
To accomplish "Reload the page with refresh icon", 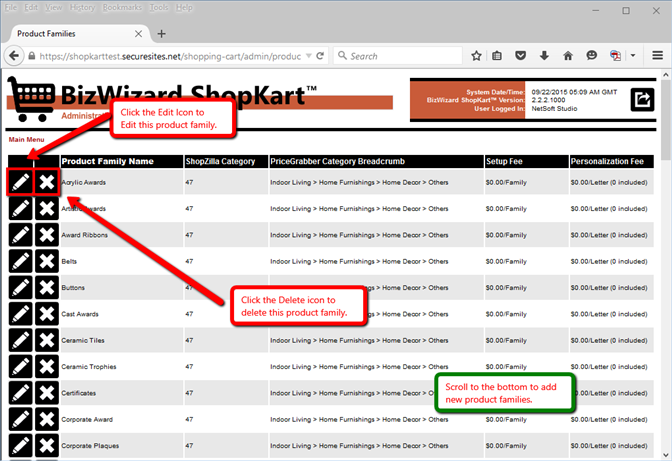I will click(320, 56).
